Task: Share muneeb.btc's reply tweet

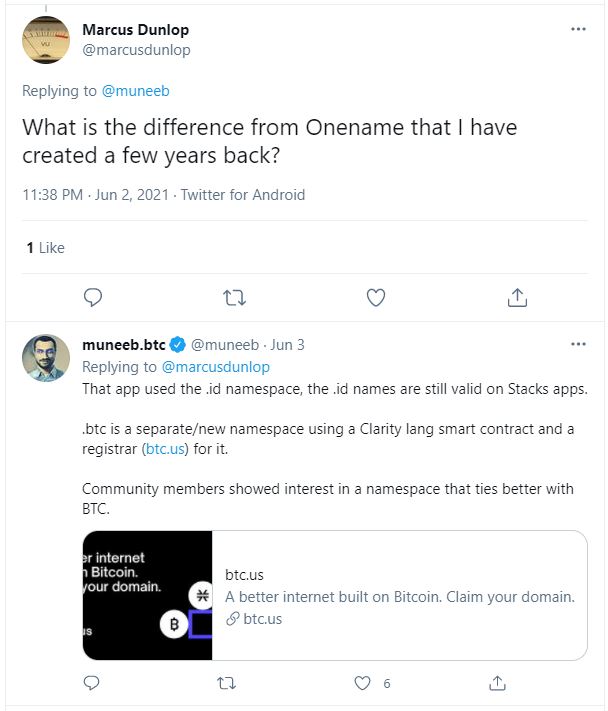Action: click(497, 684)
